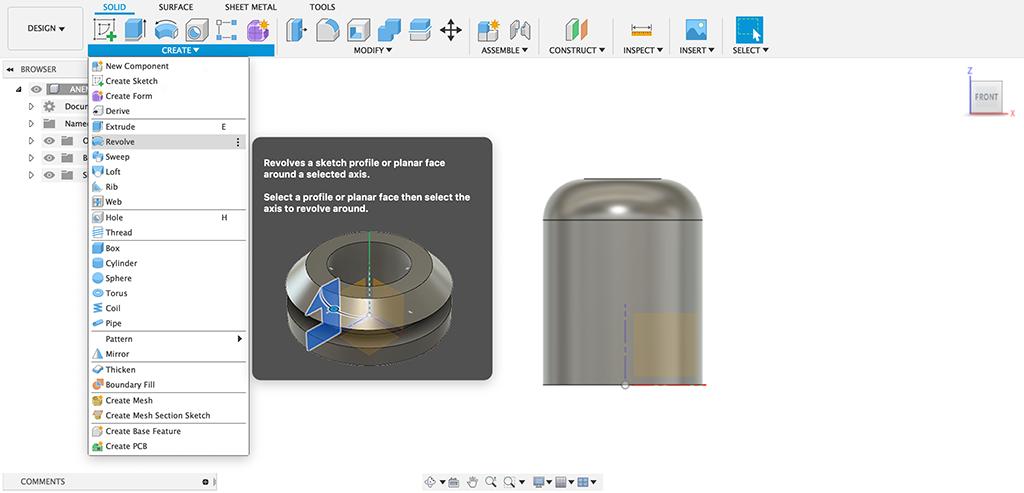Expand the Document Settings tree node

[x=31, y=106]
